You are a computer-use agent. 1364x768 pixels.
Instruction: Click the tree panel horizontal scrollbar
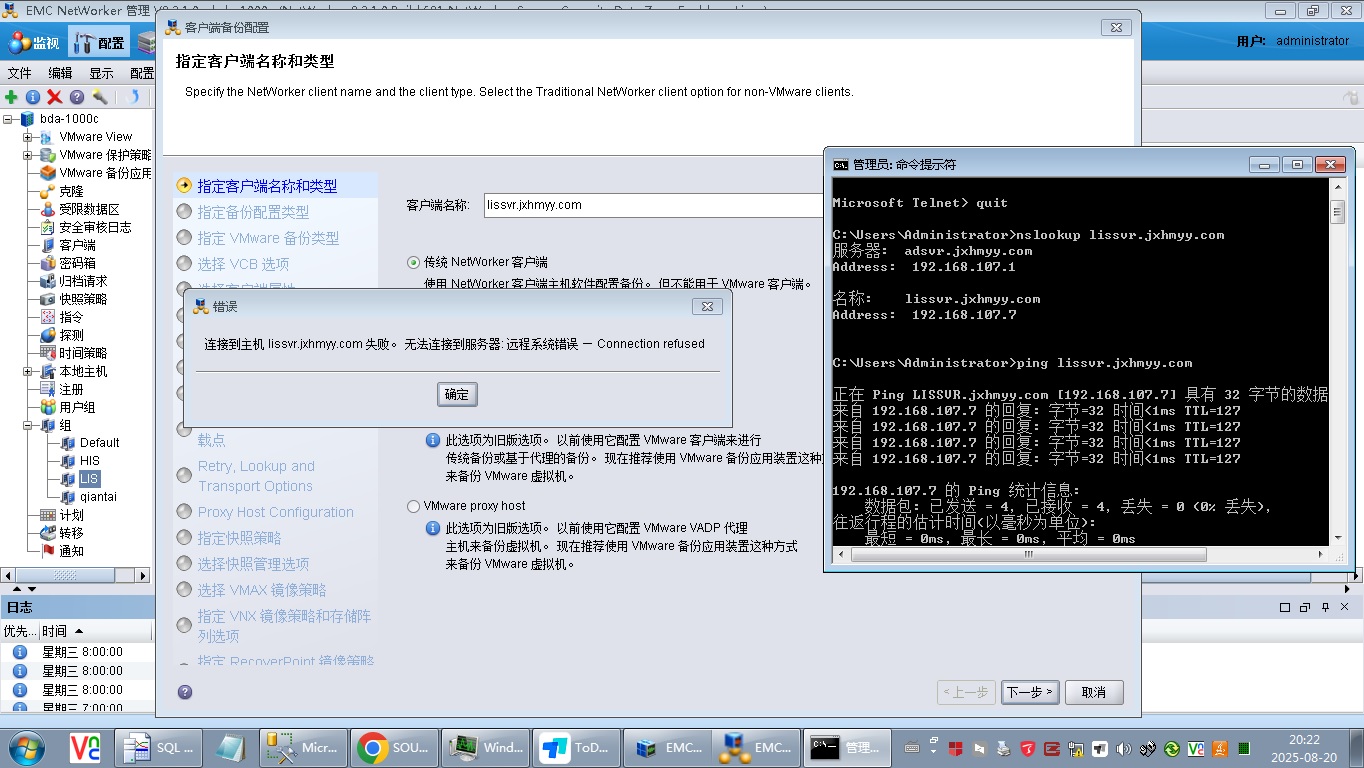pyautogui.click(x=77, y=576)
